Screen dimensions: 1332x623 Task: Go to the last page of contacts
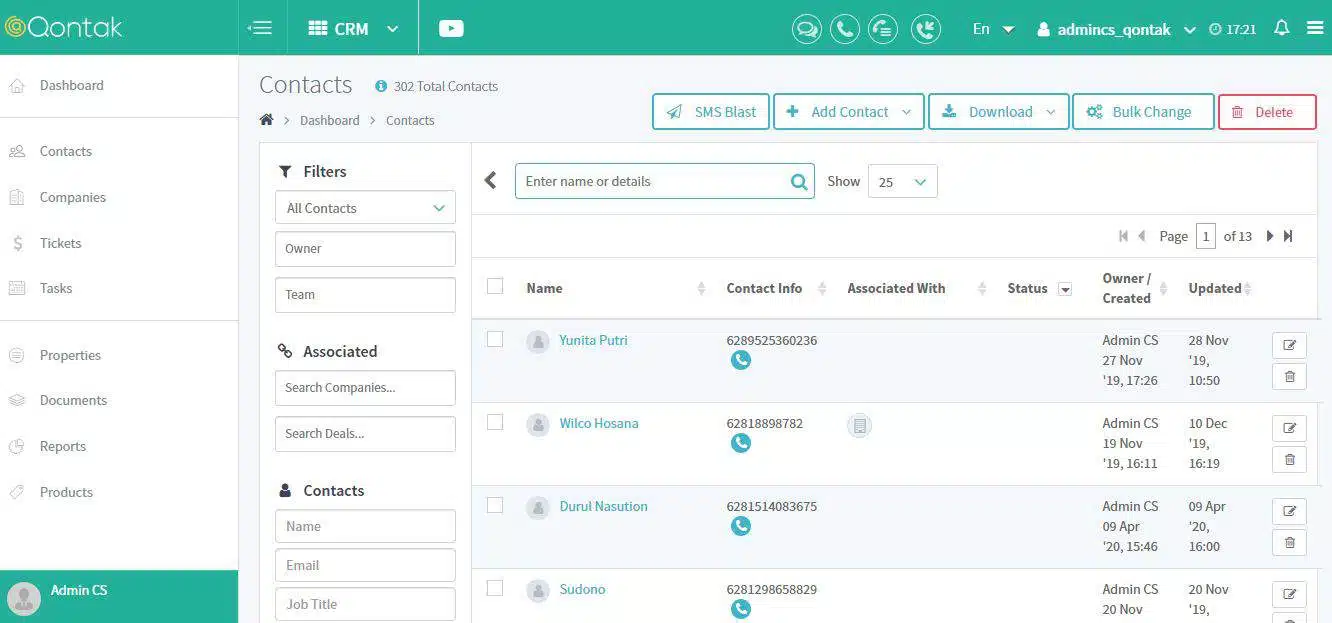coord(1288,236)
